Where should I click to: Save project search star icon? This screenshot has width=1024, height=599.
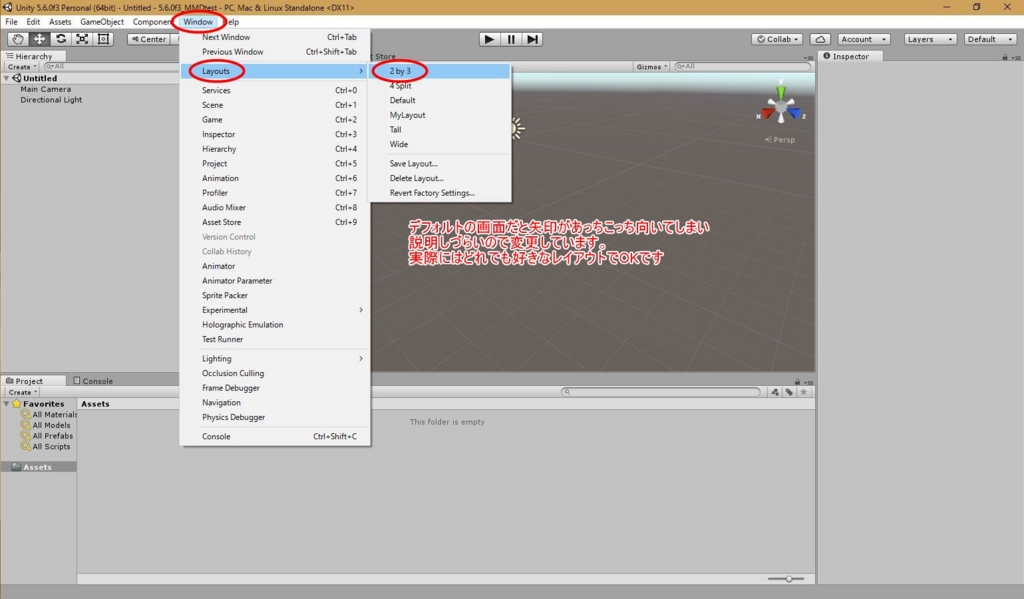coord(803,392)
